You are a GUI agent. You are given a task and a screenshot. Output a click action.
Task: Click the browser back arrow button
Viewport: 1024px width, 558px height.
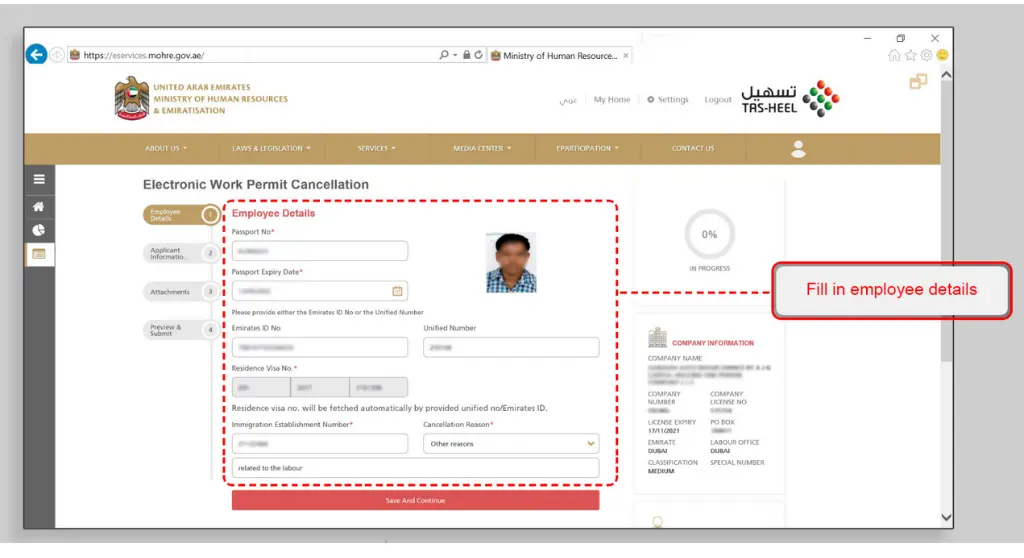click(x=37, y=54)
